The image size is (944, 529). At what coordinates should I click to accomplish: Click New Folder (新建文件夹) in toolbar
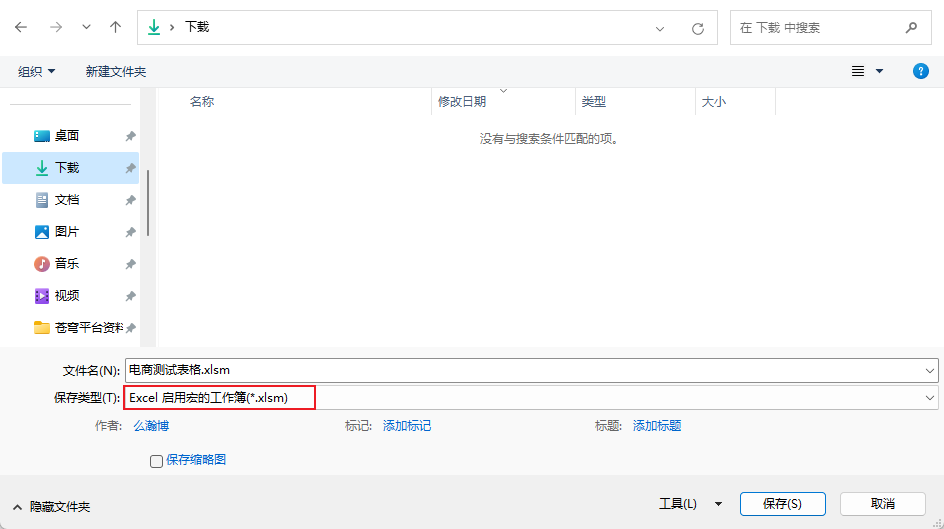pos(116,72)
